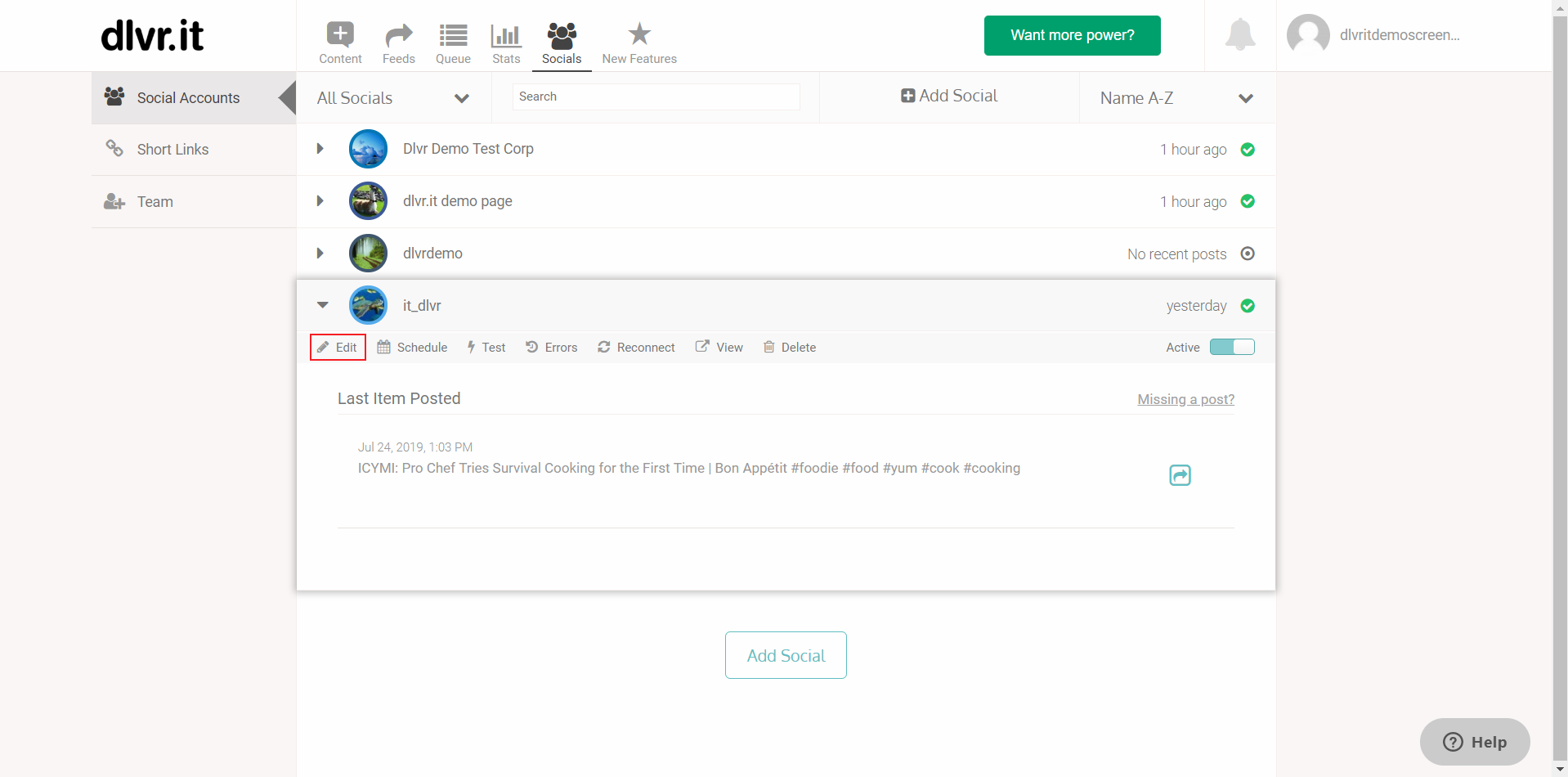Click the notification bell icon
This screenshot has height=777, width=1568.
coord(1240,34)
